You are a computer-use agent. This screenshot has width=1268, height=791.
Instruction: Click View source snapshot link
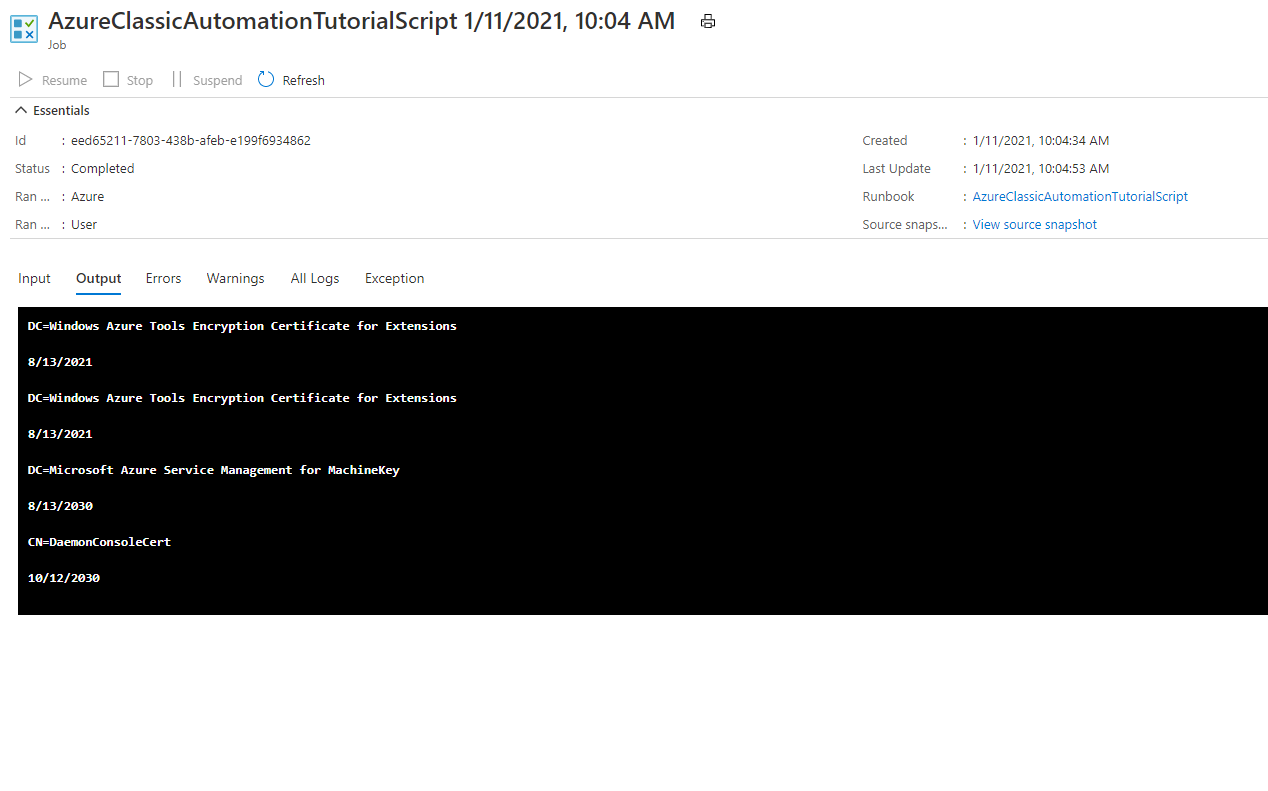pyautogui.click(x=1035, y=225)
